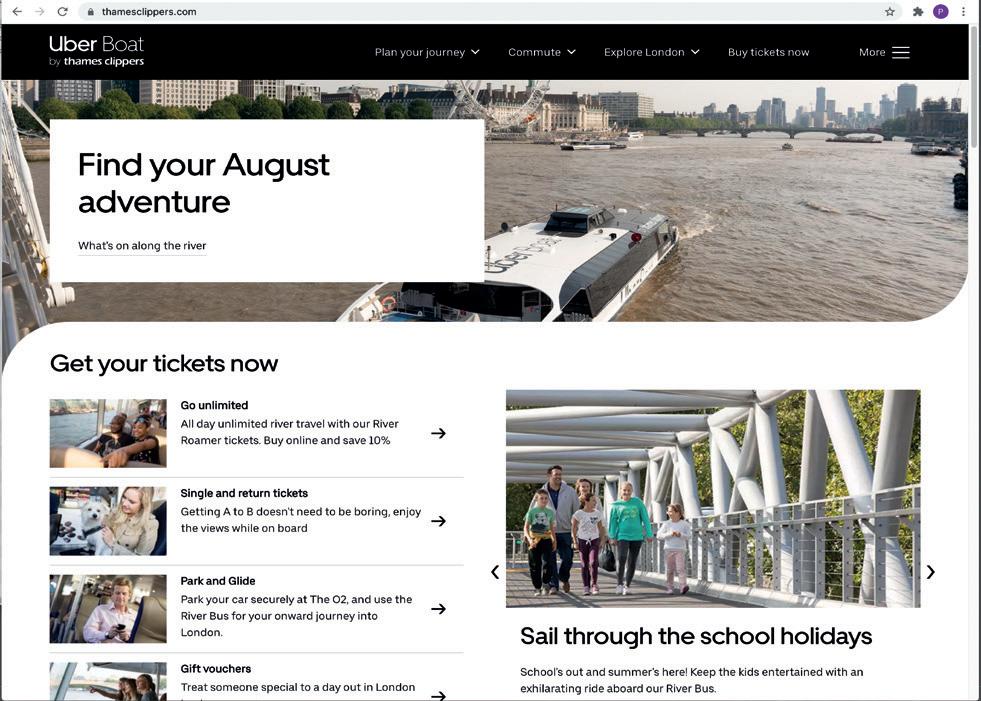Viewport: 981px width, 701px height.
Task: Expand the Explore London dropdown
Action: click(x=651, y=52)
